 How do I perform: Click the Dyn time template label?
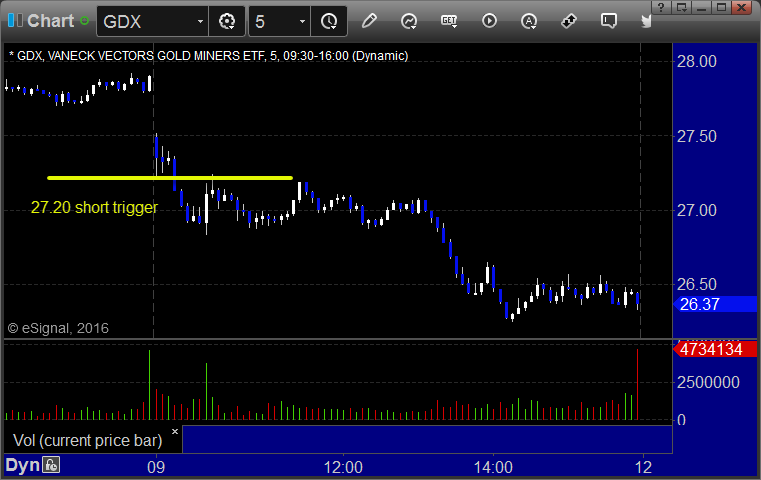pyautogui.click(x=22, y=465)
